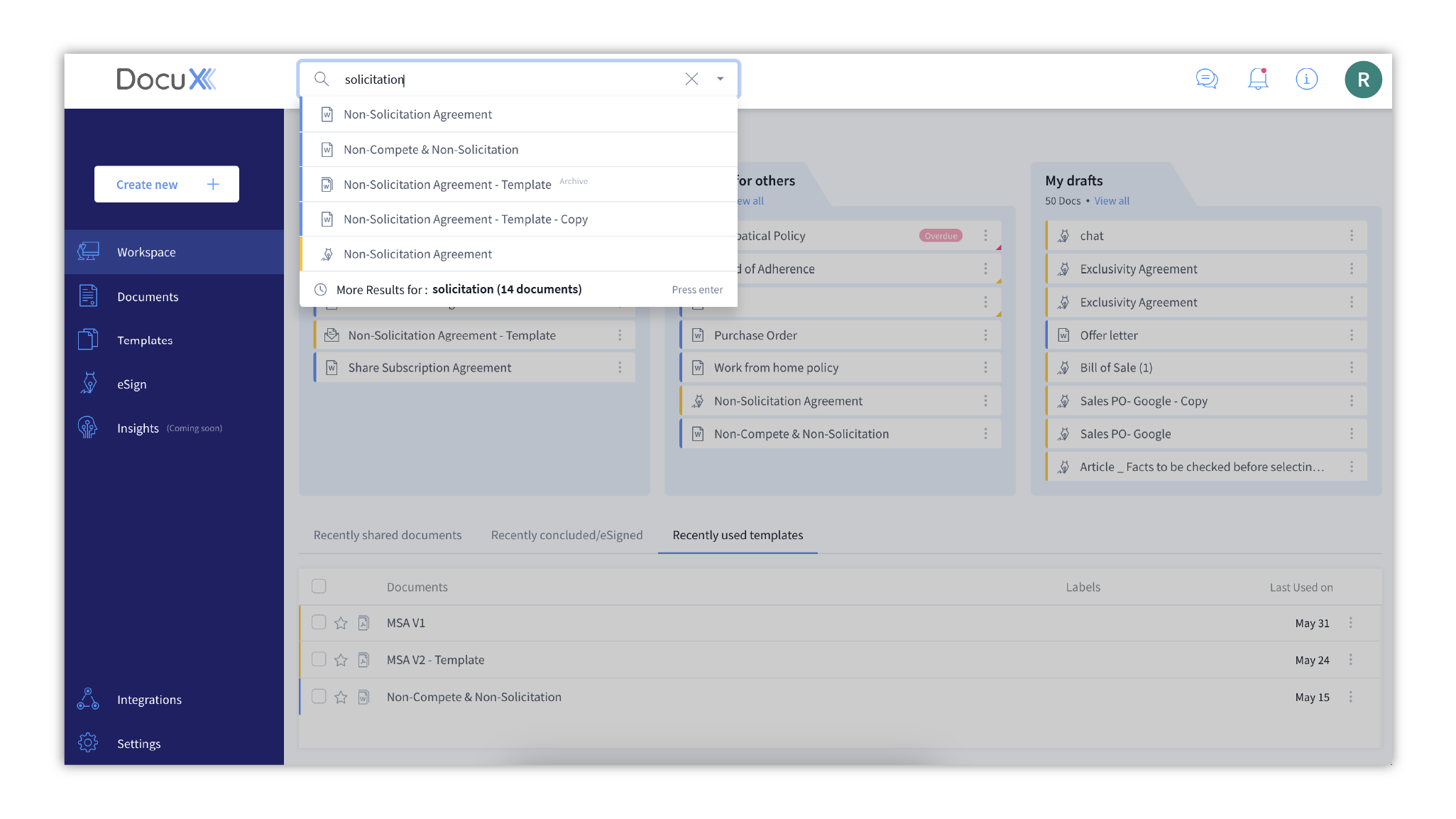This screenshot has height=819, width=1456.
Task: Select Recently concluded/eSigned tab
Action: [x=567, y=534]
